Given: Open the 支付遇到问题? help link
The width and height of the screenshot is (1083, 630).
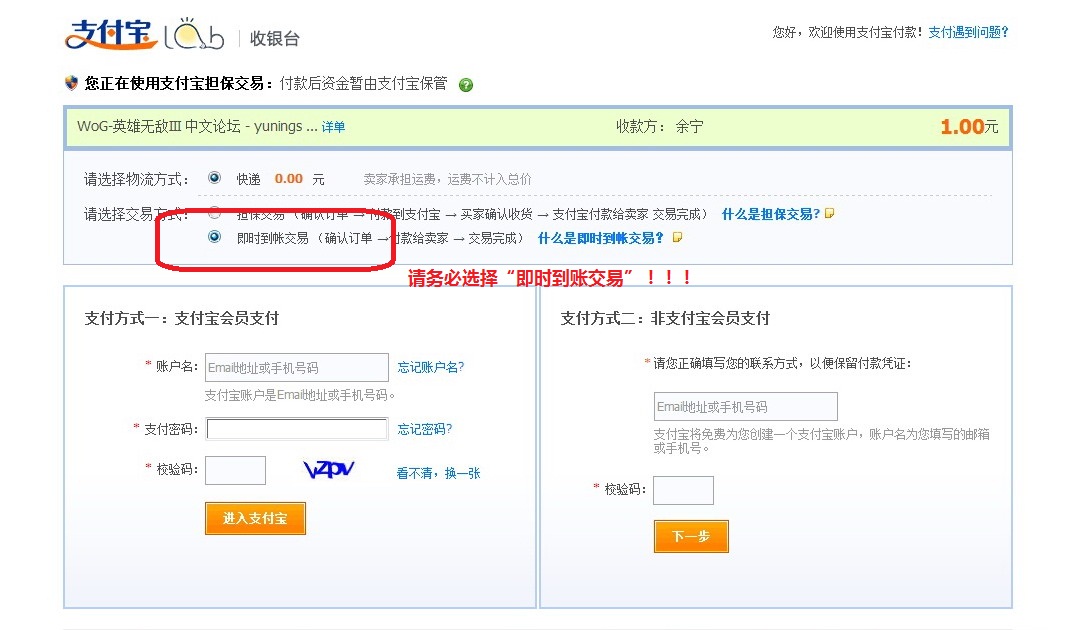Looking at the screenshot, I should [968, 32].
